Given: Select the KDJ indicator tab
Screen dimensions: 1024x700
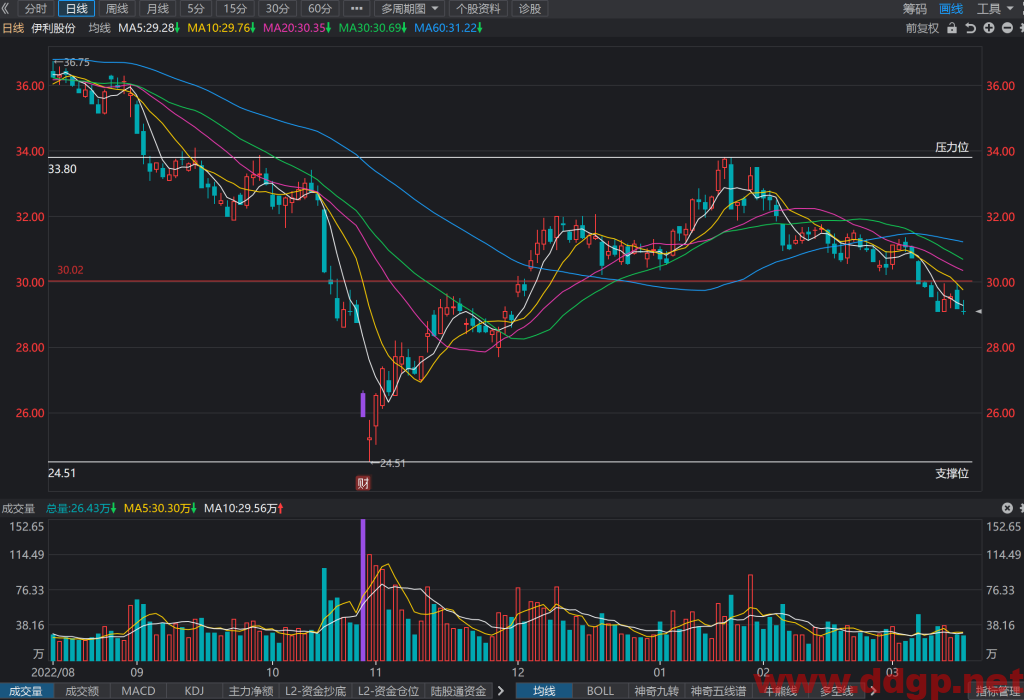Looking at the screenshot, I should (194, 691).
